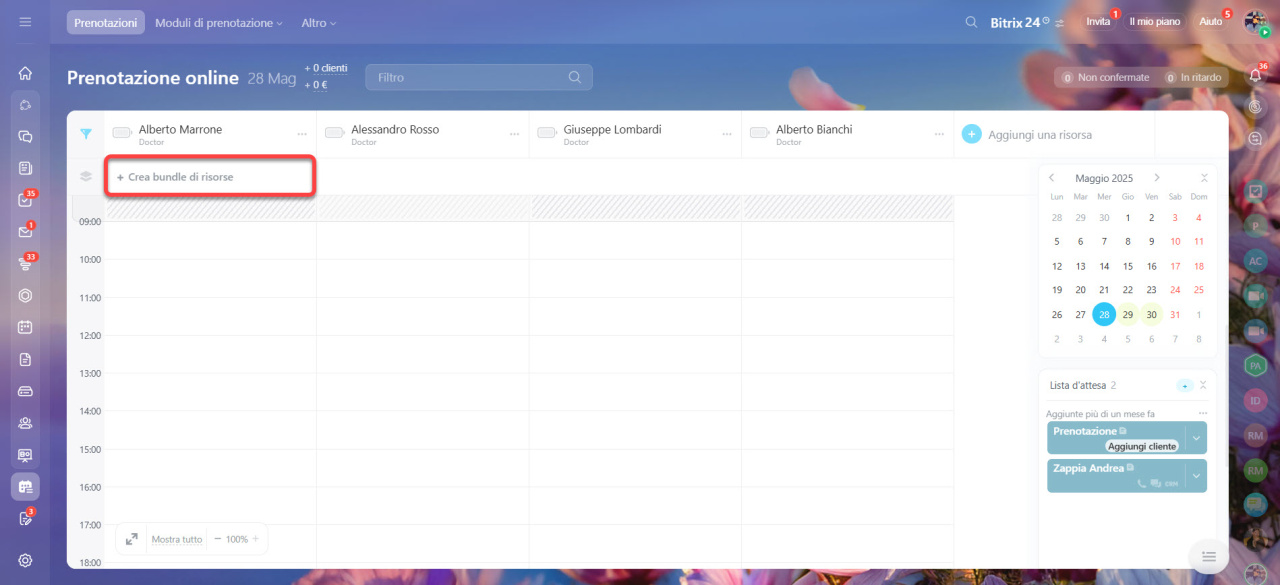
Task: Click the Invita button
Action: (x=1099, y=21)
